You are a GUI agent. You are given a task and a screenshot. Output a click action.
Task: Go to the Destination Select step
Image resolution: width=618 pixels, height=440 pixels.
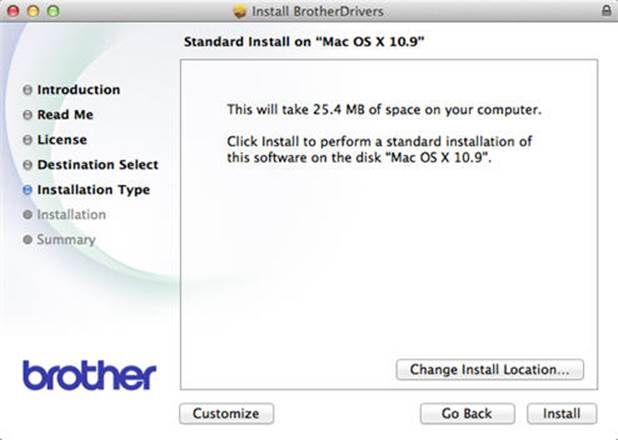97,165
